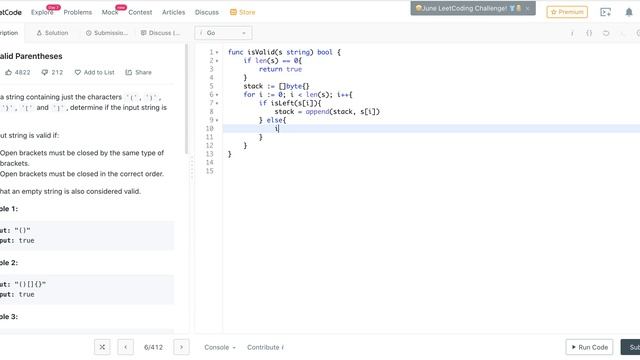Image resolution: width=640 pixels, height=360 pixels.
Task: Close the June LeetCoding Challenge banner
Action: (527, 8)
